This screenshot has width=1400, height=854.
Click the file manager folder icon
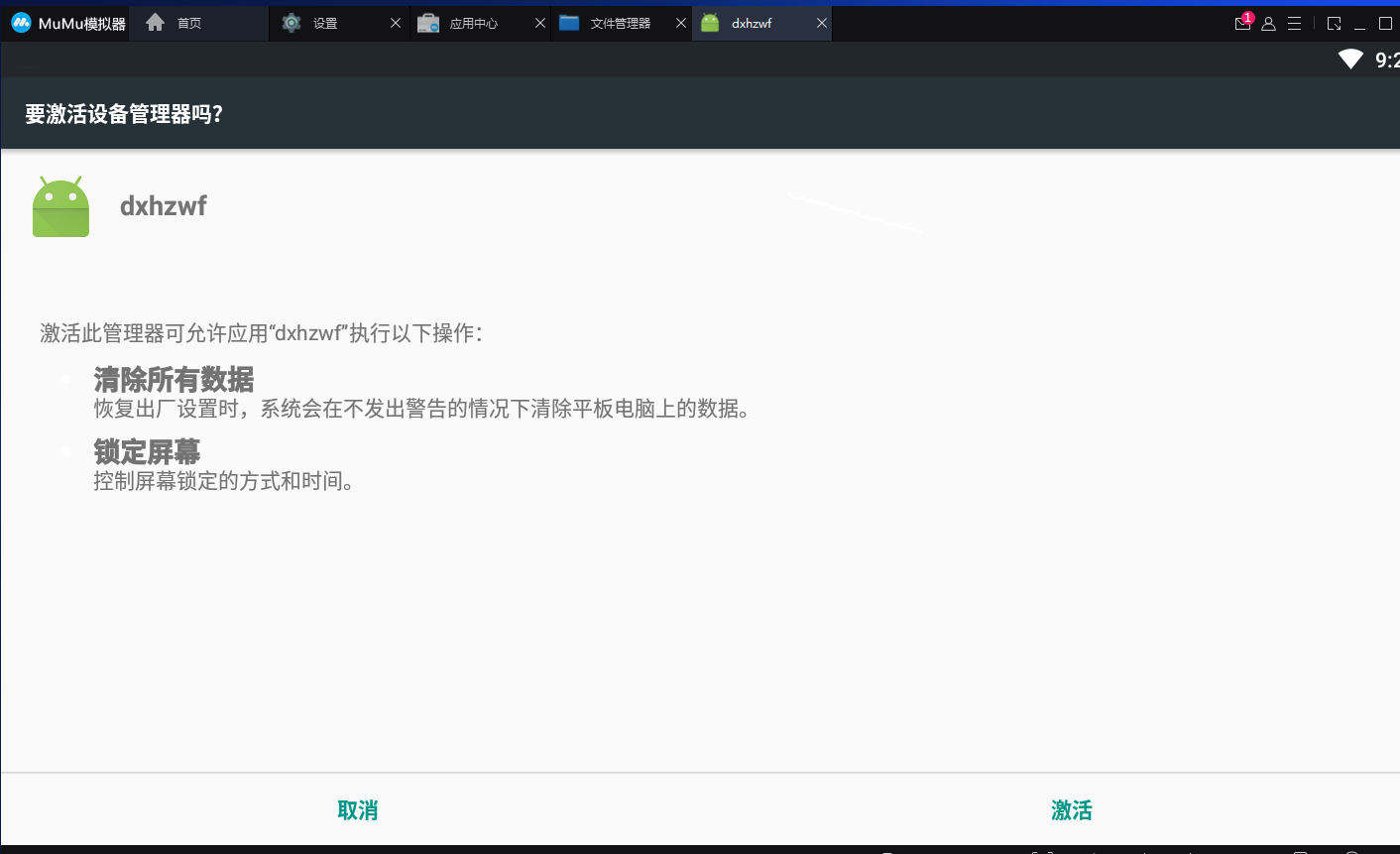569,23
